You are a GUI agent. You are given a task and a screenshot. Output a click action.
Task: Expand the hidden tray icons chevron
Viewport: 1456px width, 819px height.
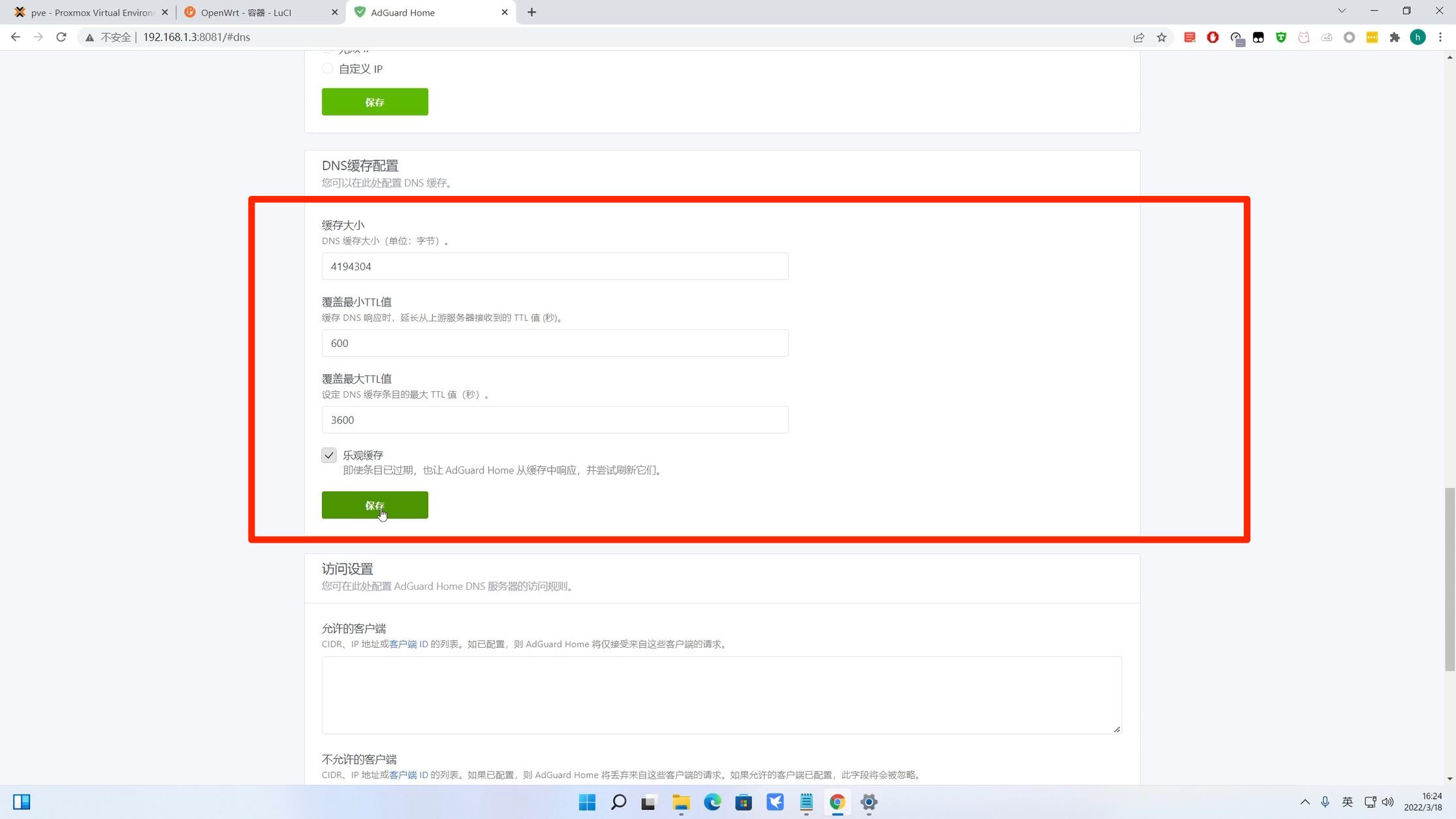[1305, 802]
